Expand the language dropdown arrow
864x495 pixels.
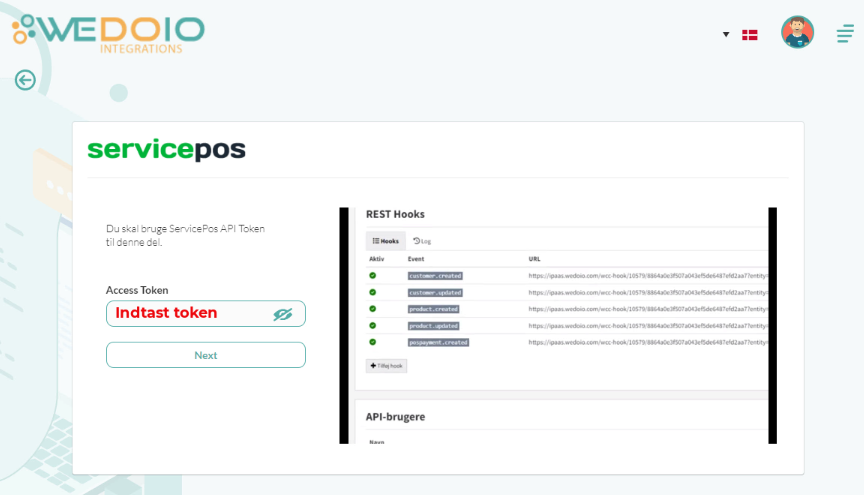click(x=726, y=35)
